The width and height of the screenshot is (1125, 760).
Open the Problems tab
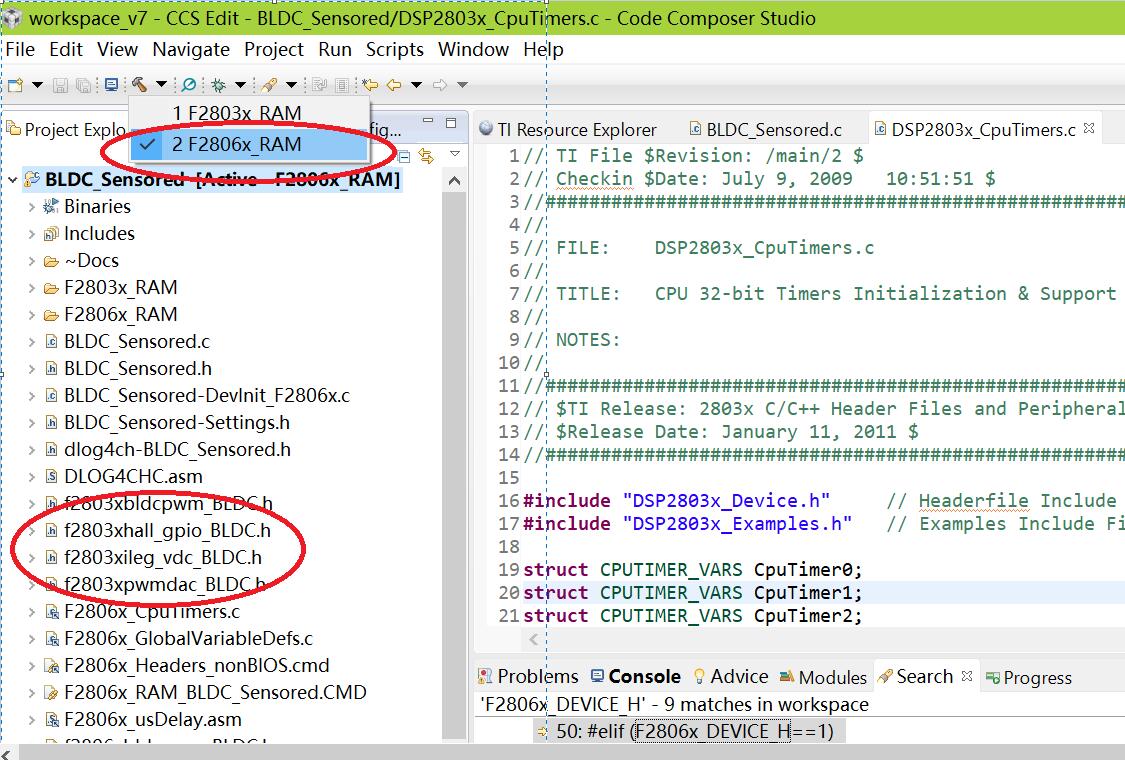[529, 677]
